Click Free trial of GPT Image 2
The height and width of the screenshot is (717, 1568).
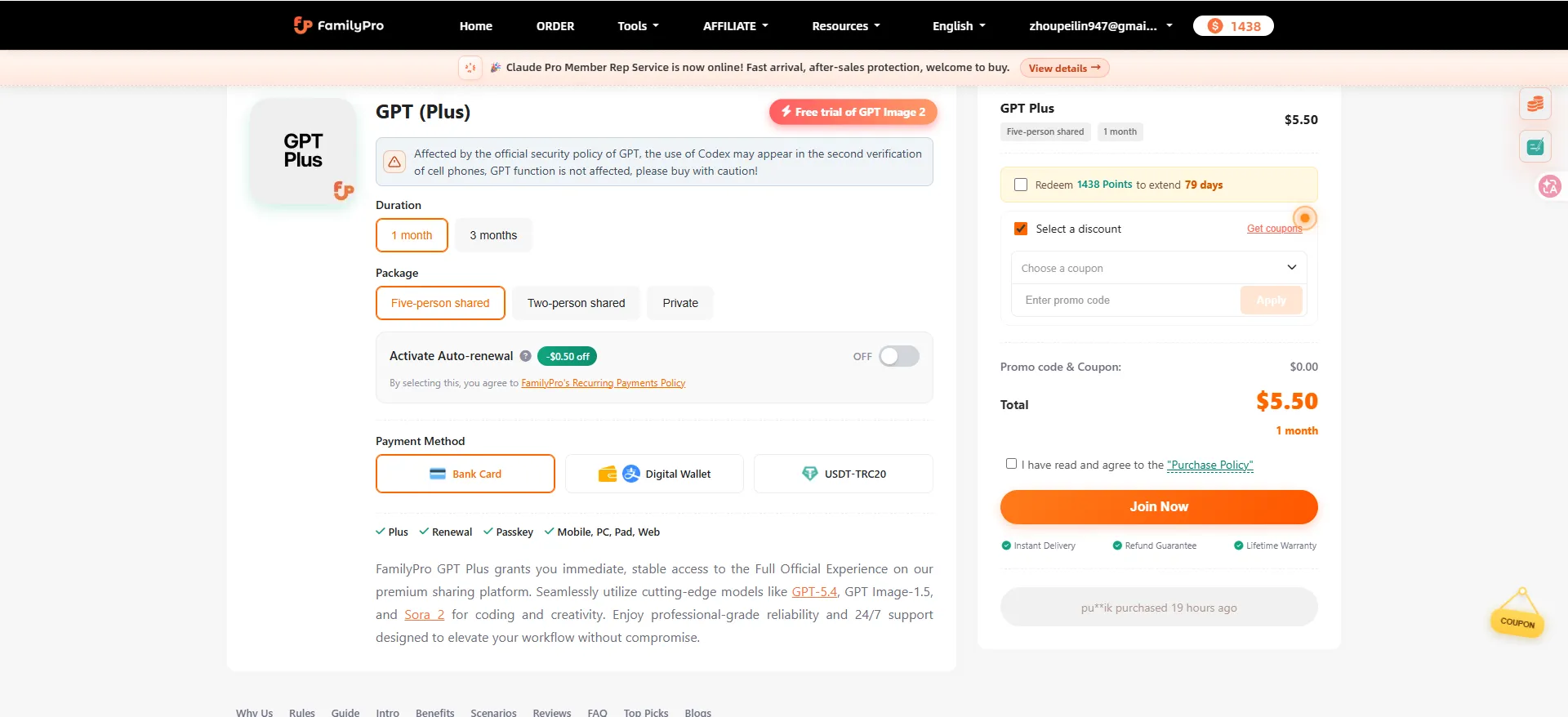853,112
